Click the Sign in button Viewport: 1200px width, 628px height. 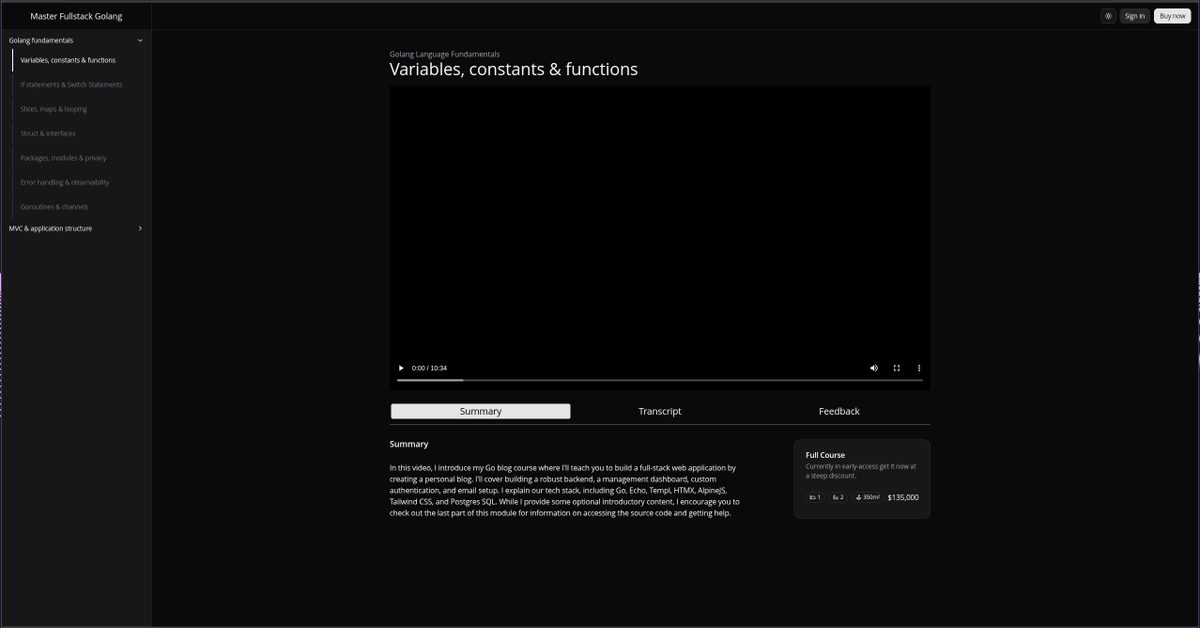point(1134,16)
